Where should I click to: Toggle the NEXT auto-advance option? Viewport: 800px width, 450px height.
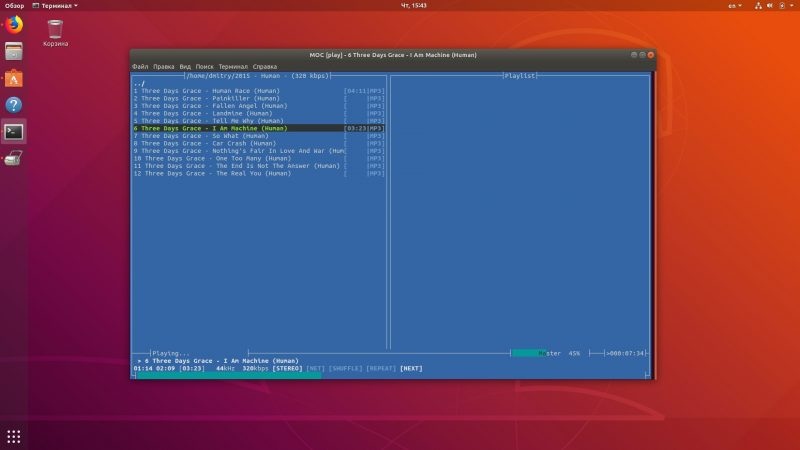click(x=411, y=368)
